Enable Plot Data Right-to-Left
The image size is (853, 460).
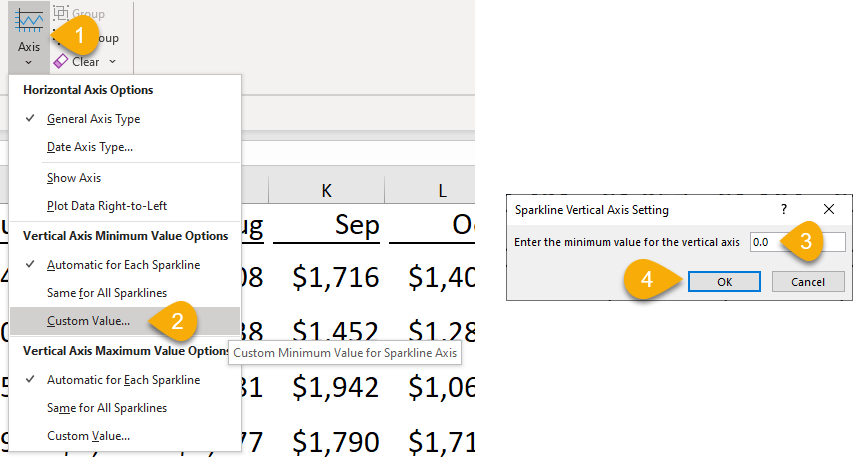click(x=106, y=206)
